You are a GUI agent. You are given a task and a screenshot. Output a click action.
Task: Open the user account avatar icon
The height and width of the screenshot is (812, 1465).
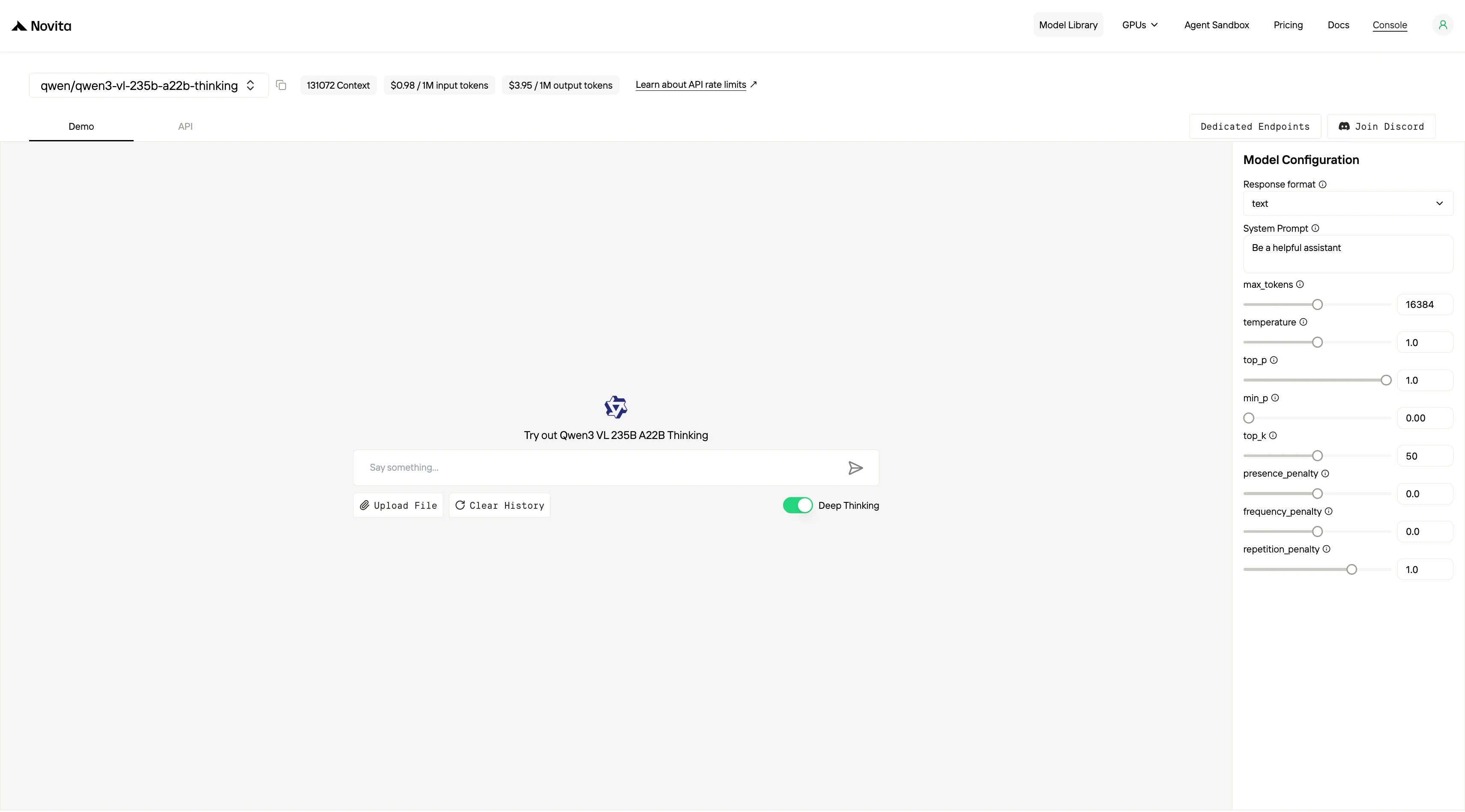tap(1443, 25)
